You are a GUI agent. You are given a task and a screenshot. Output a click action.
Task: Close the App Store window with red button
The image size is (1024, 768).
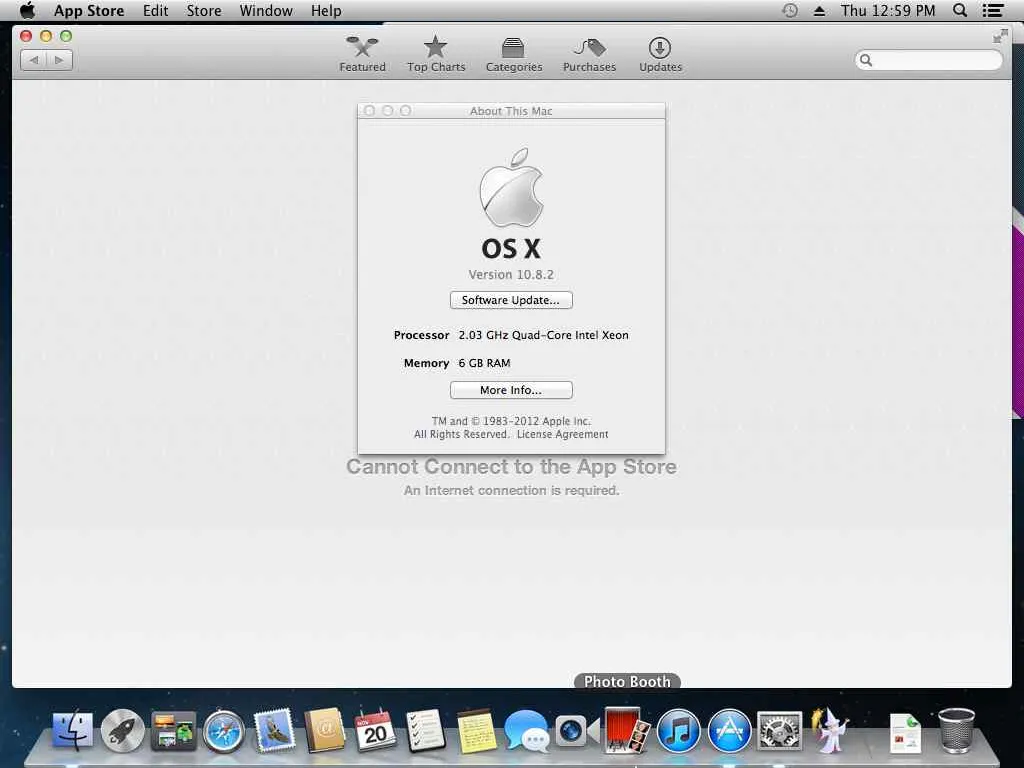(26, 36)
